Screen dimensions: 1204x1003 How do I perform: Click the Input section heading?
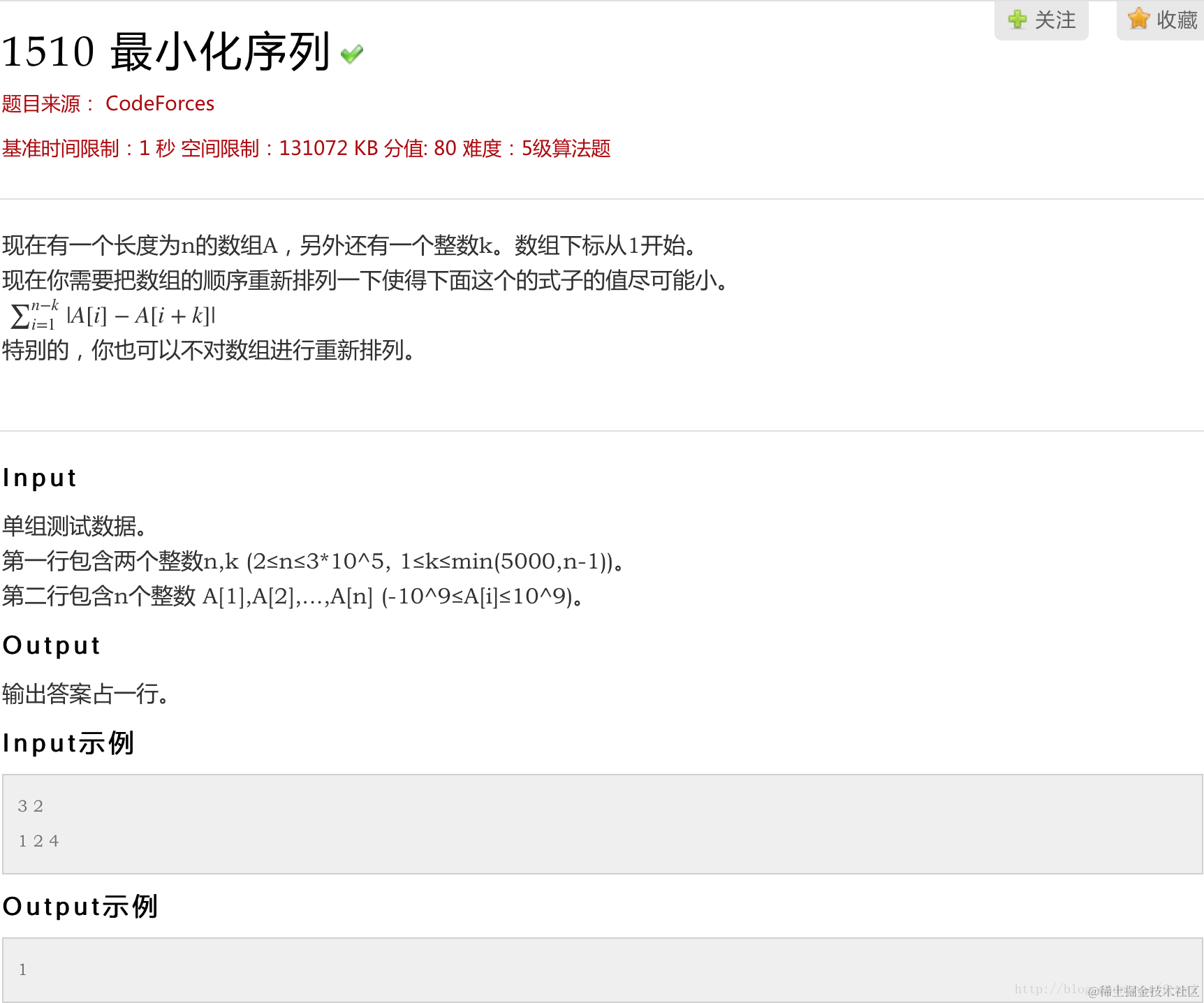click(39, 478)
